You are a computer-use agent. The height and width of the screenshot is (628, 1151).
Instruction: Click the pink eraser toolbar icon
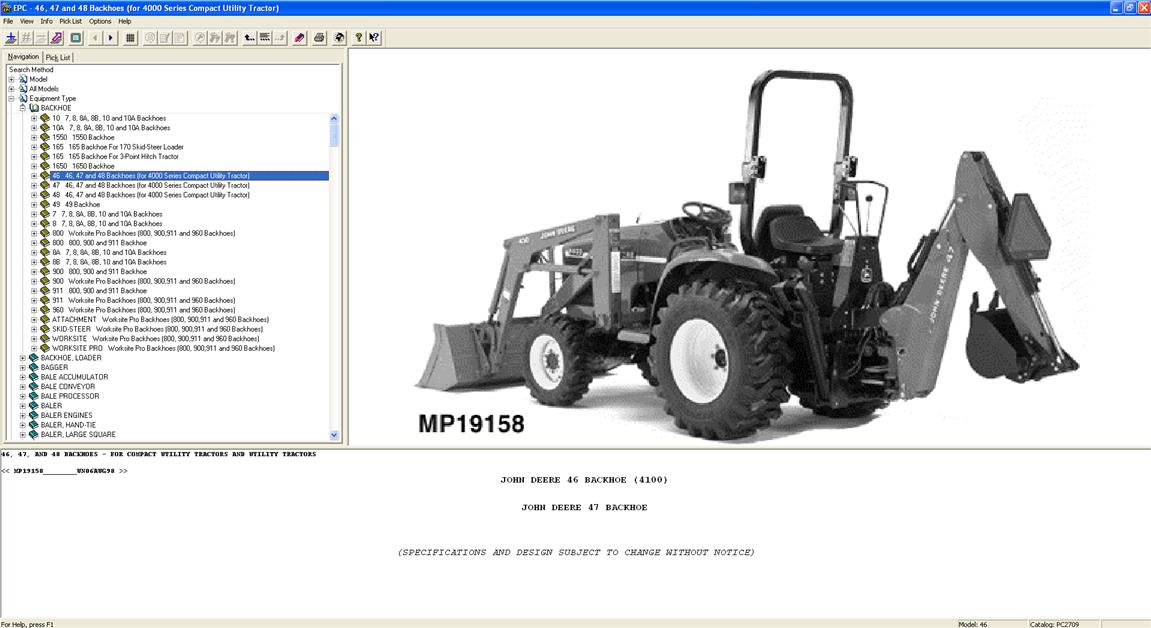(299, 37)
